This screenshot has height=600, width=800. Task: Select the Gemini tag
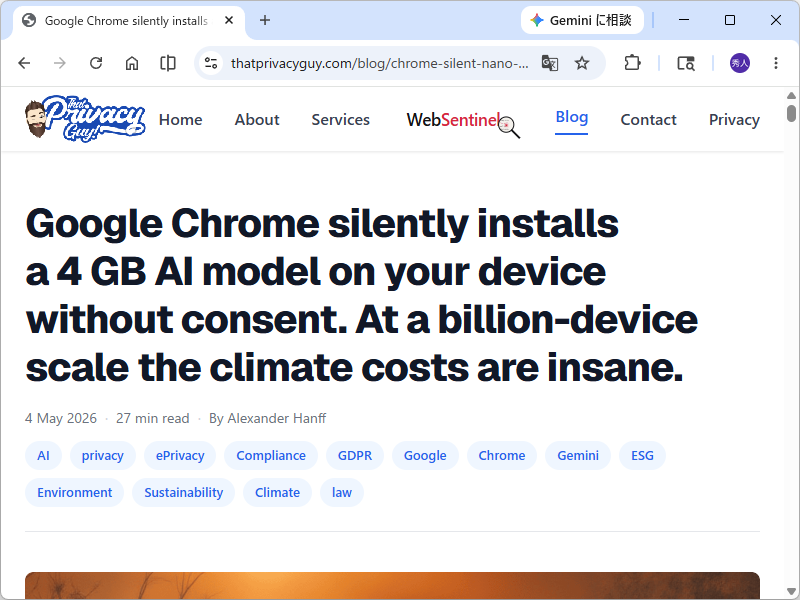578,456
